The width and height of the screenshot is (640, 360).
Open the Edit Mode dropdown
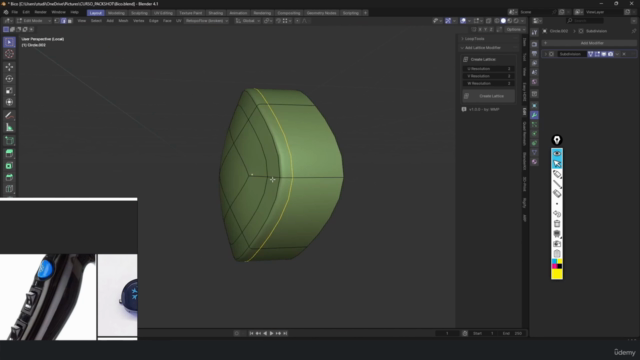tap(33, 21)
